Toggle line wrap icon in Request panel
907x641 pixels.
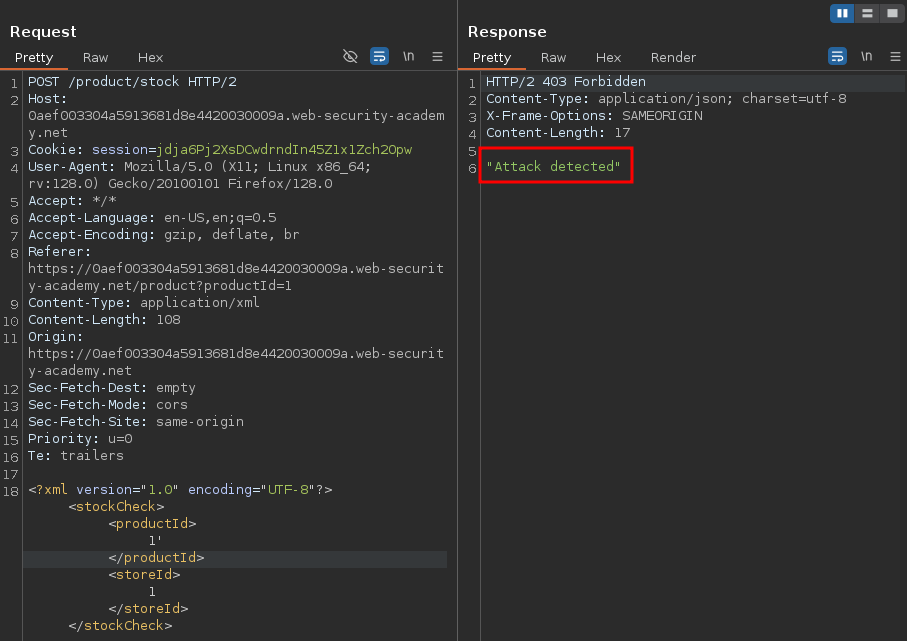pyautogui.click(x=379, y=57)
